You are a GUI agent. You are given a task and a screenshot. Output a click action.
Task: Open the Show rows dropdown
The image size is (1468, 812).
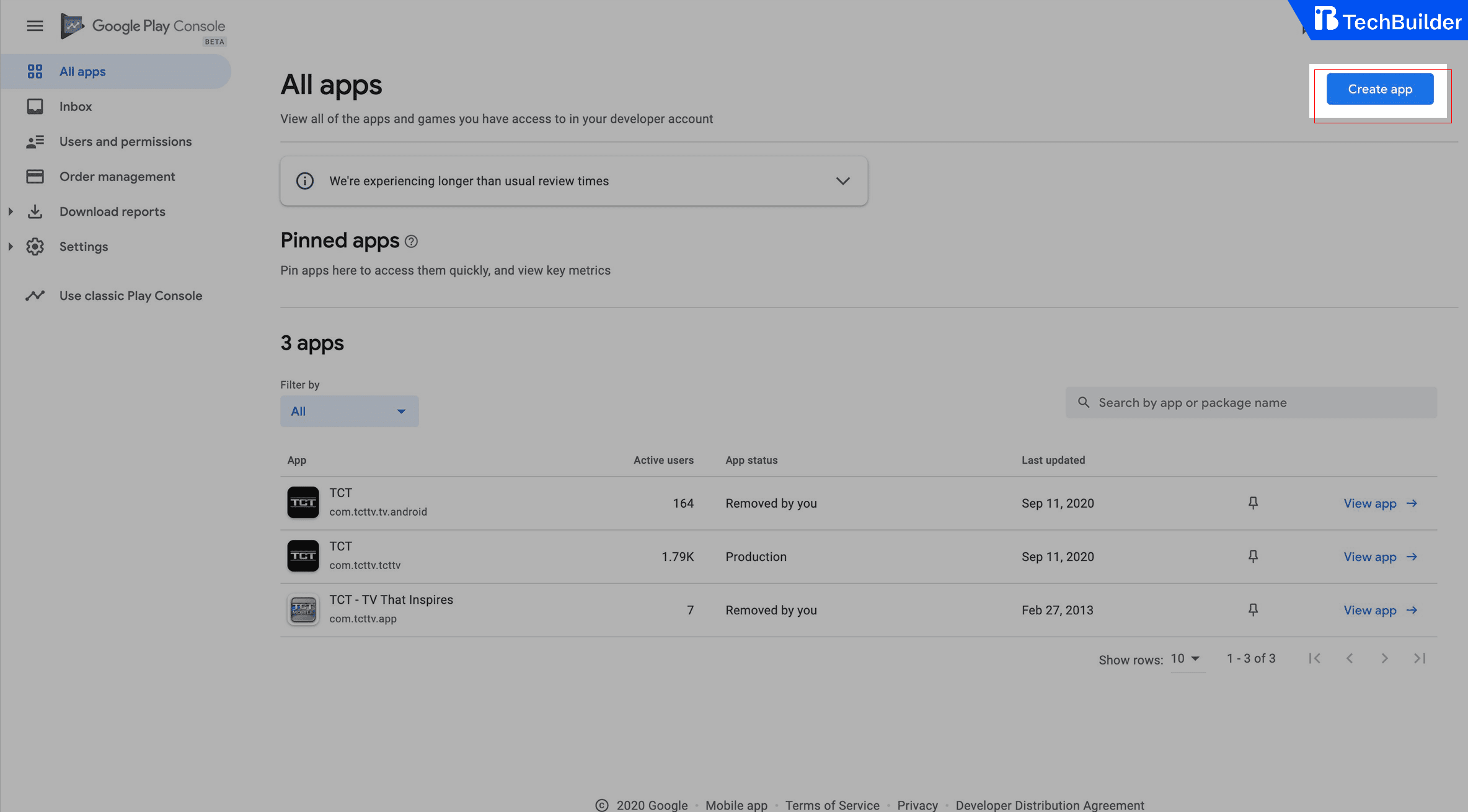pos(1186,658)
